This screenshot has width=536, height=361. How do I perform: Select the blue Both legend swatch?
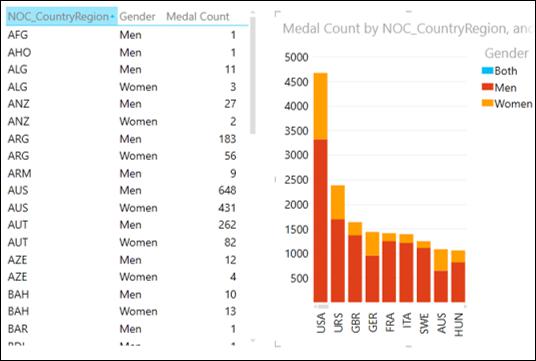click(487, 70)
